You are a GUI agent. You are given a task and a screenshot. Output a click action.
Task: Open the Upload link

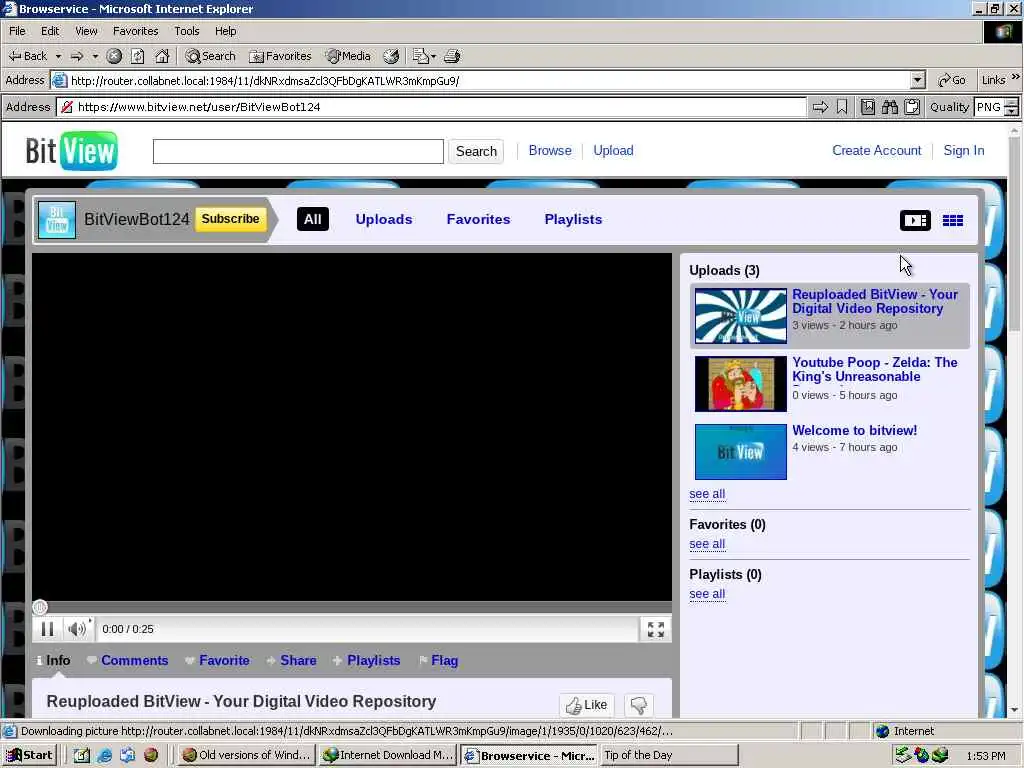click(613, 150)
